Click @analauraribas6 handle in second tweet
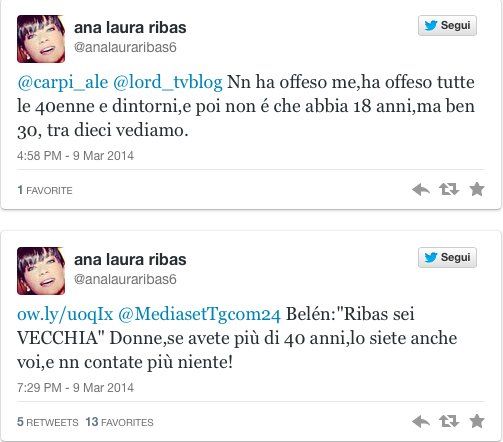The image size is (503, 442). coord(125,279)
